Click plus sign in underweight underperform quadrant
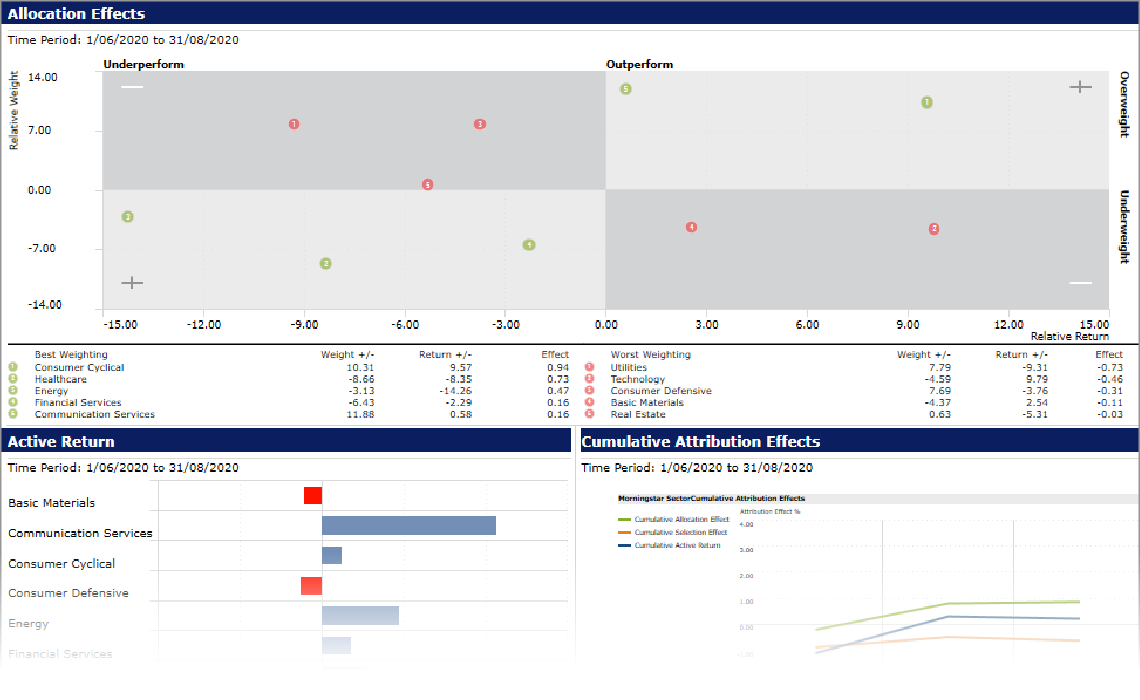Image resolution: width=1140 pixels, height=700 pixels. [132, 283]
